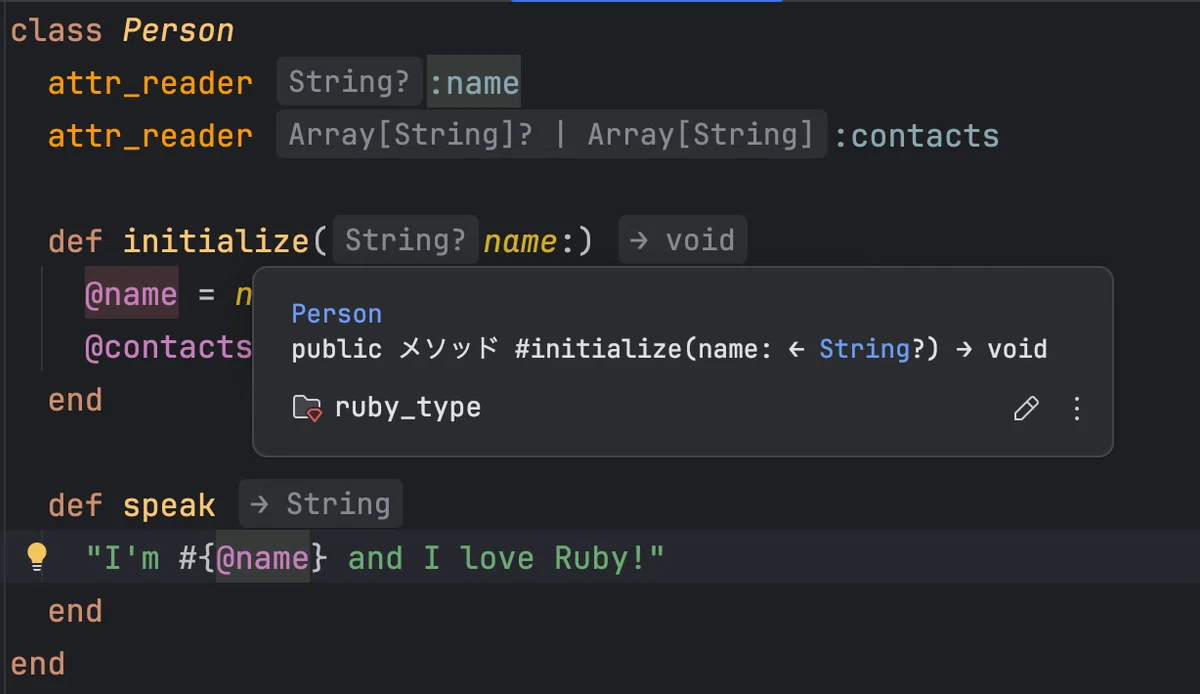Screen dimensions: 1200x694
Task: Click the pencil edit icon in popup
Action: point(1026,408)
